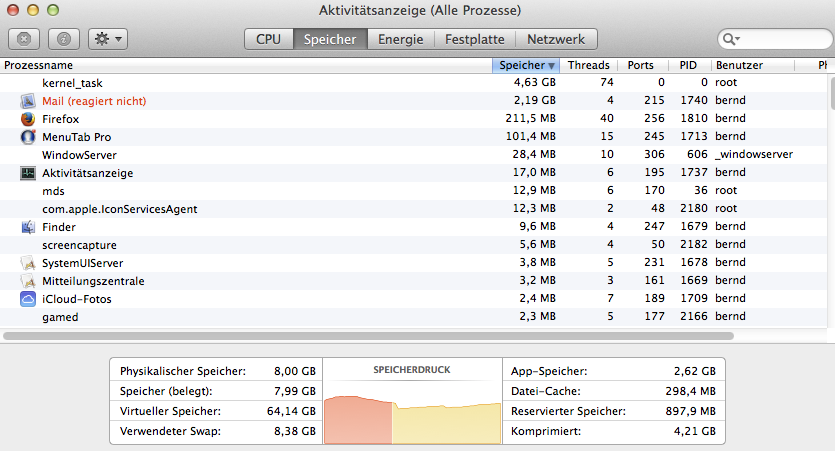
Task: Click the search magnifier icon
Action: coord(730,39)
